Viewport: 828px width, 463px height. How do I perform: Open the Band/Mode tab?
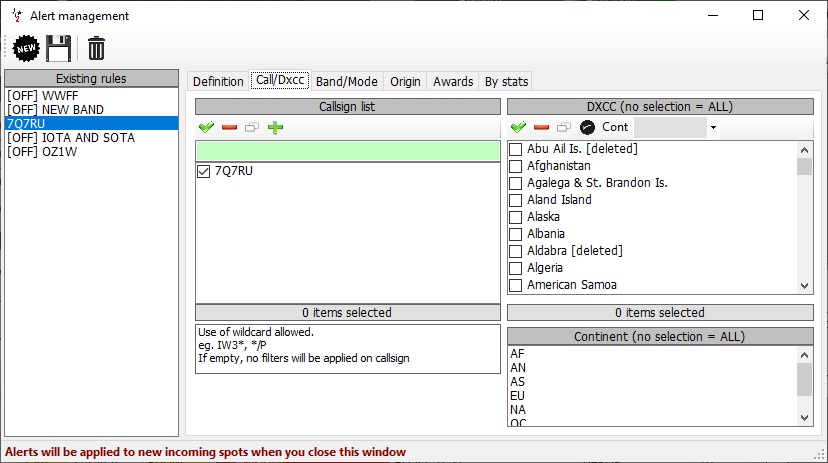click(x=346, y=82)
